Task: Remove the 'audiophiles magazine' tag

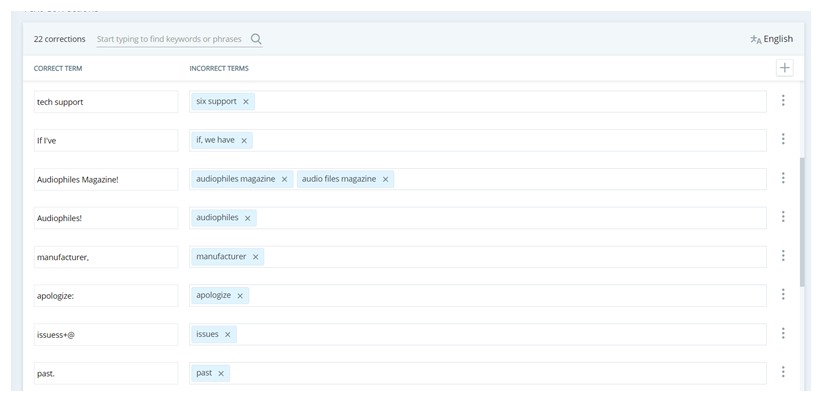Action: [x=284, y=179]
